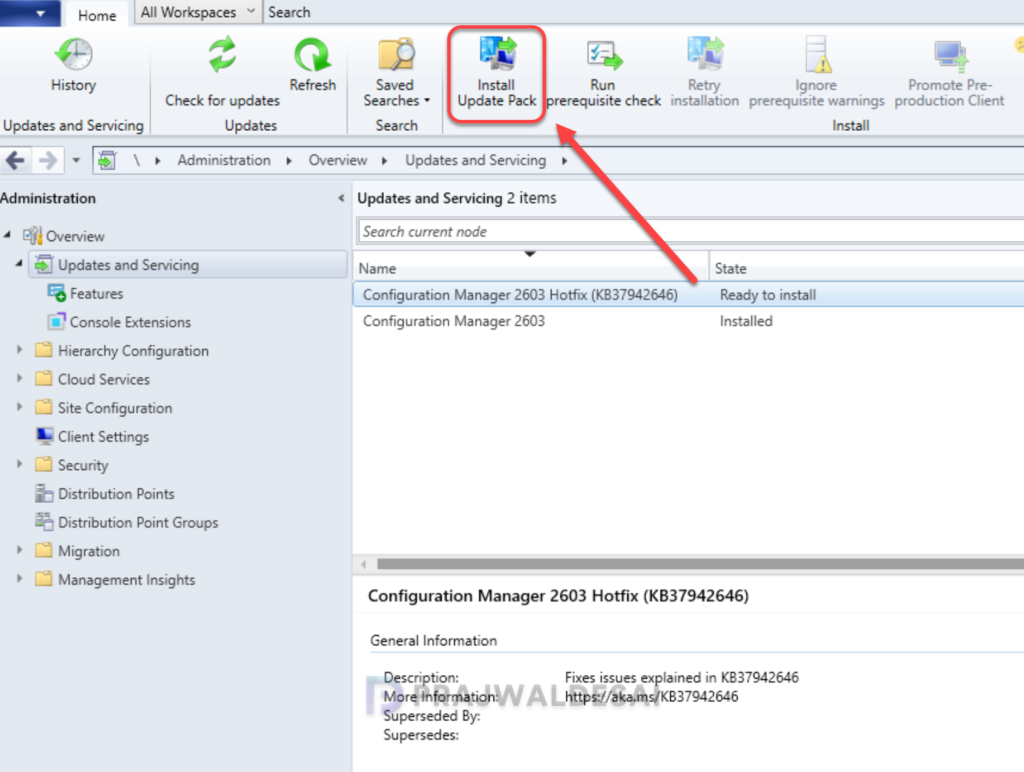Collapse the Administration navigation pane
The height and width of the screenshot is (772, 1024).
341,198
